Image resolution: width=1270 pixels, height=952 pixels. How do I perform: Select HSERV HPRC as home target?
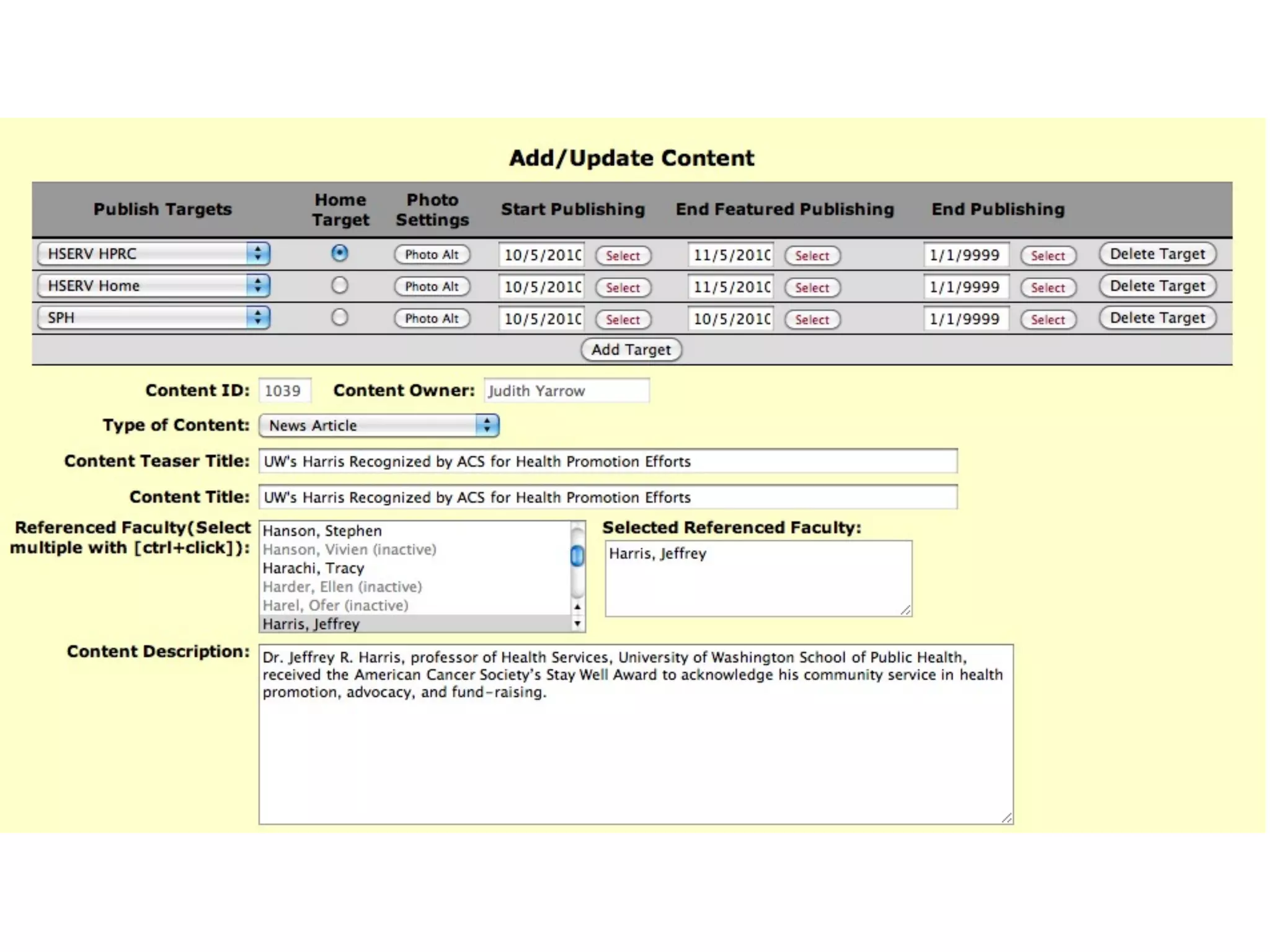(x=339, y=253)
